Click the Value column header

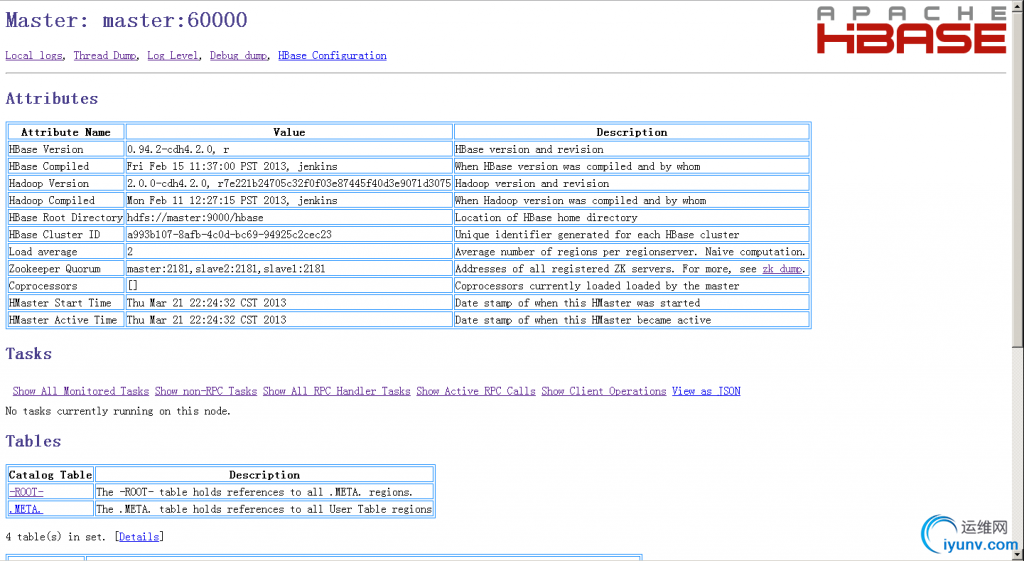click(x=289, y=132)
